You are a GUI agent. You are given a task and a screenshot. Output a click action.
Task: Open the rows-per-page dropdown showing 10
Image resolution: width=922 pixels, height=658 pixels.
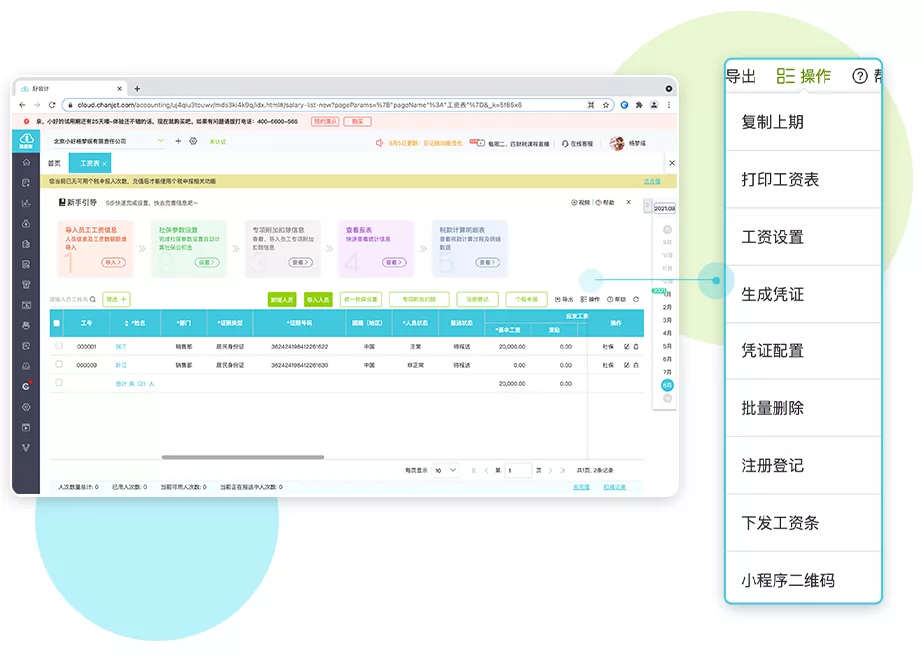coord(445,470)
